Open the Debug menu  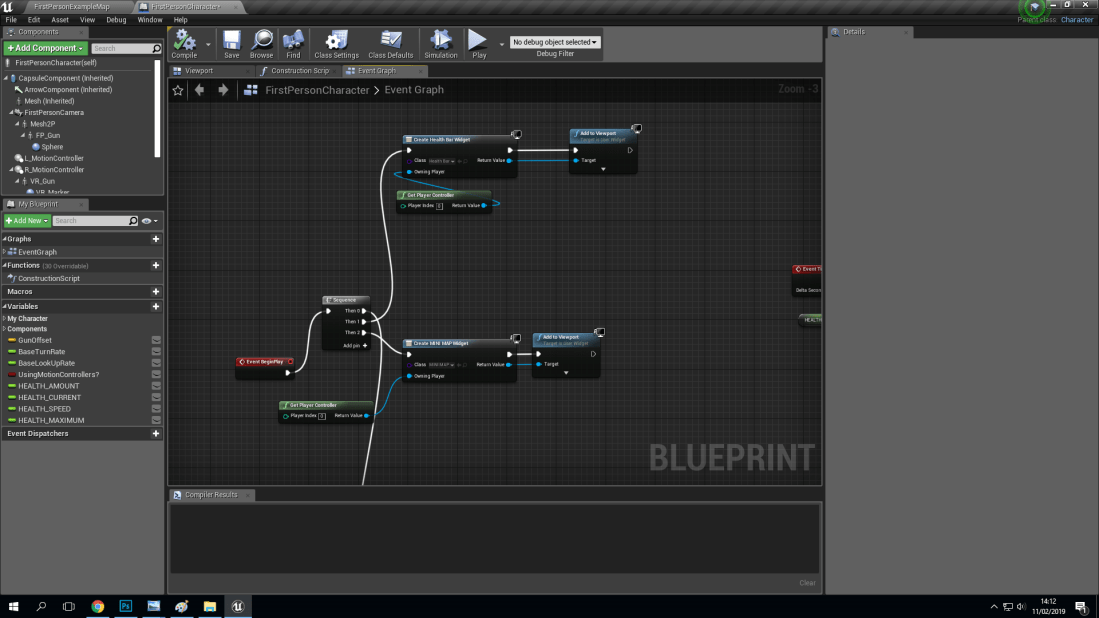pos(116,19)
